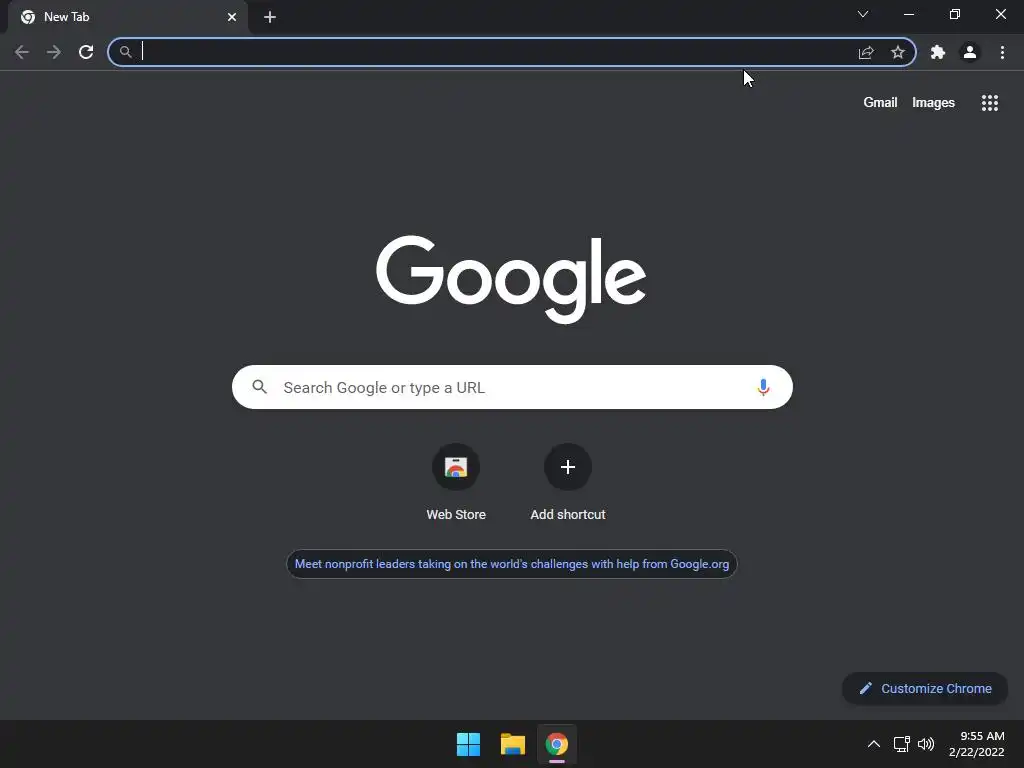Share this page from the address bar
Viewport: 1024px width, 768px height.
(866, 52)
